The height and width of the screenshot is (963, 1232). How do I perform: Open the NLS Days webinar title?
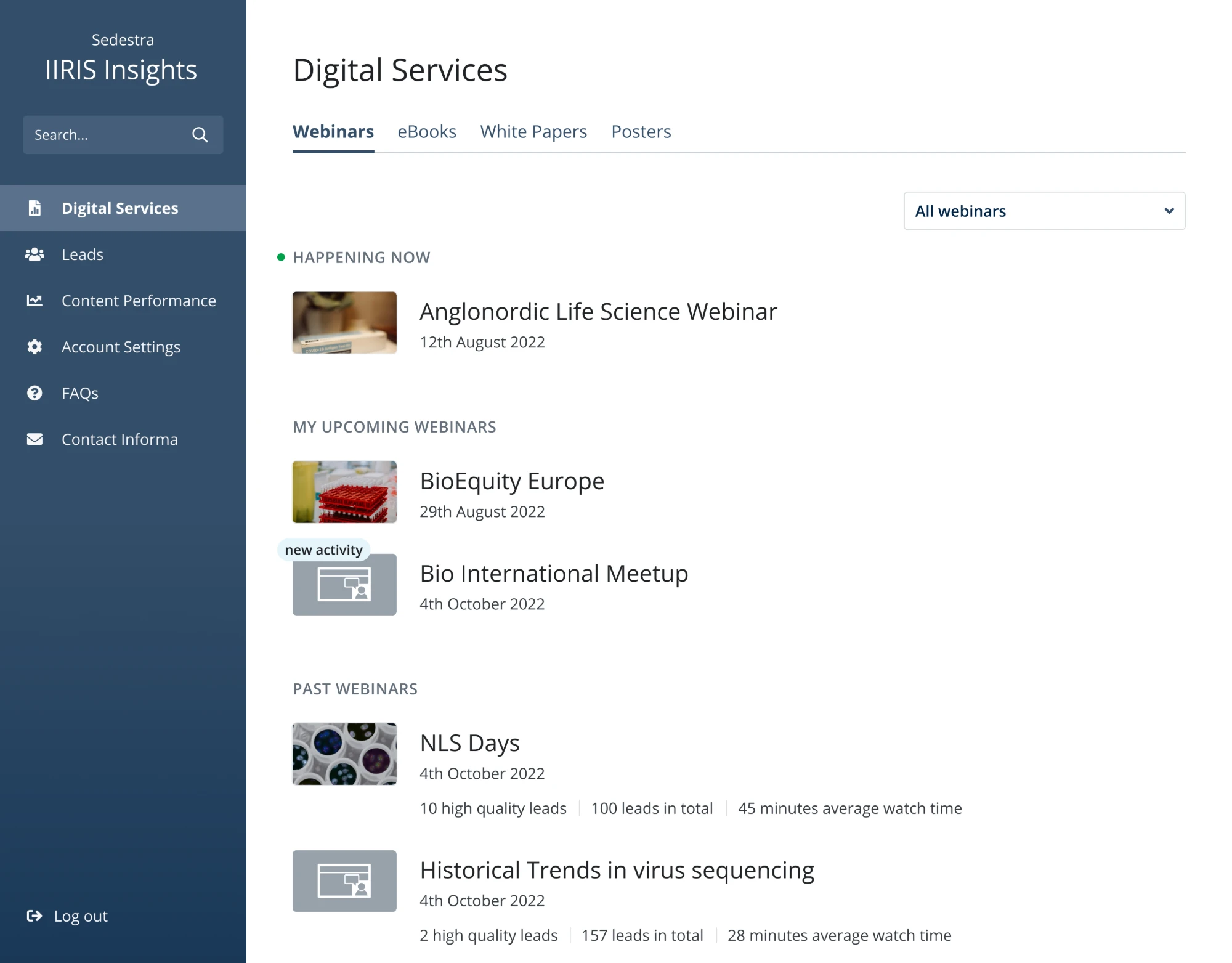(469, 743)
